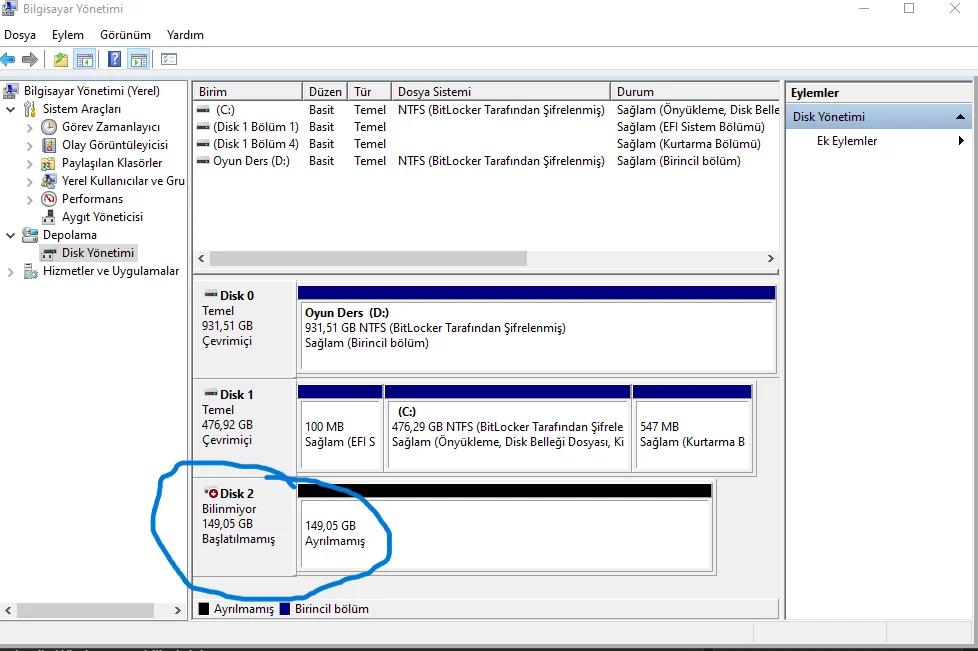
Task: Open the Görünüm menu
Action: 125,35
